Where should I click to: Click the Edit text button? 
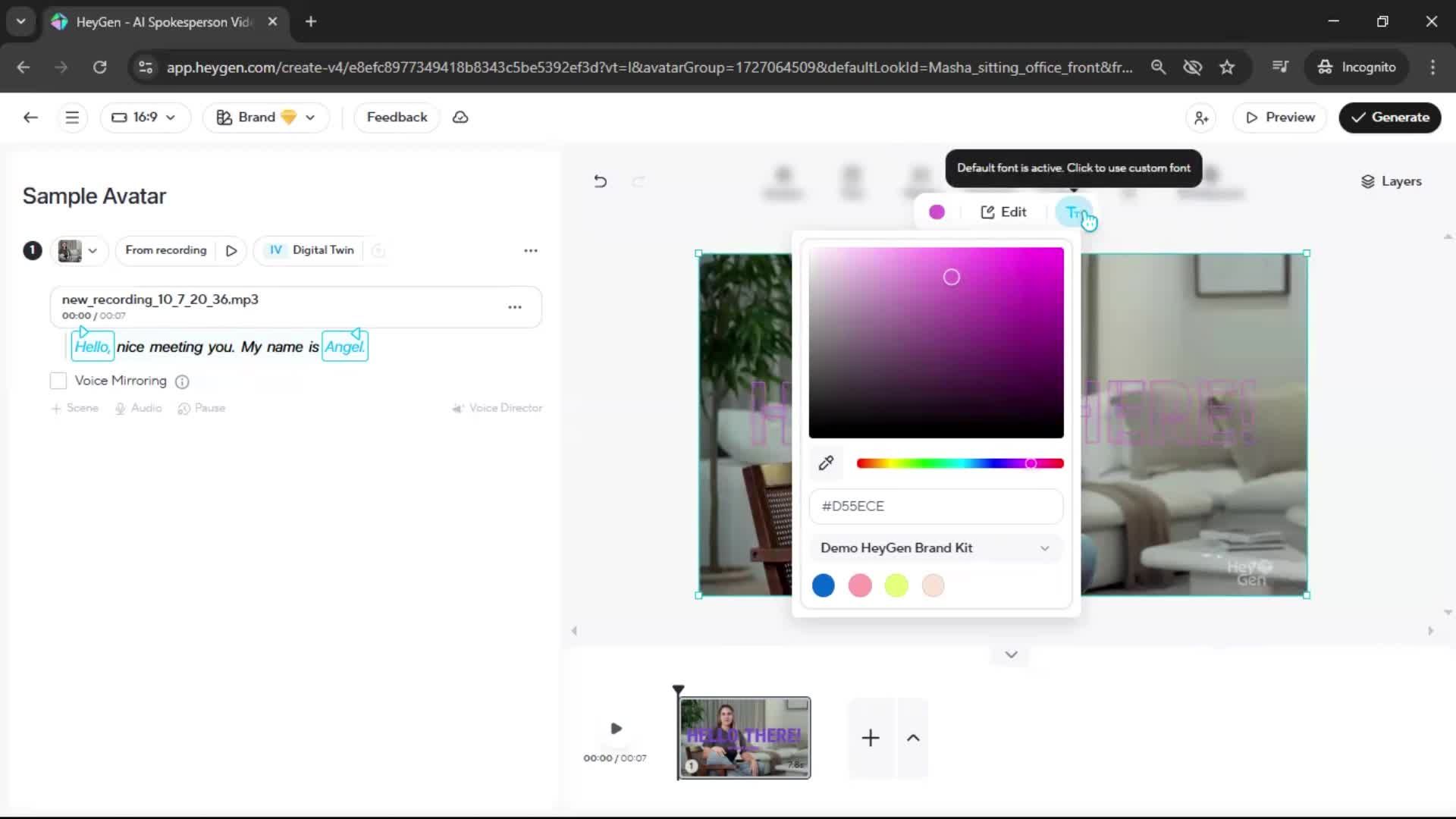(1003, 212)
